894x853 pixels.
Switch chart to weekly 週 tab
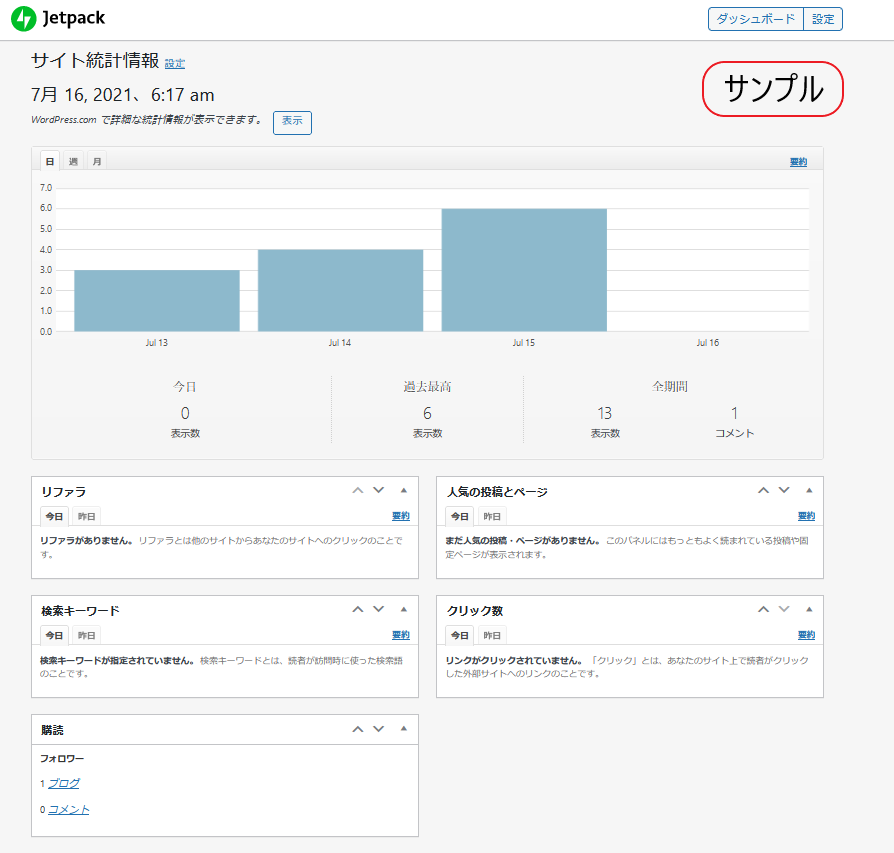point(73,161)
